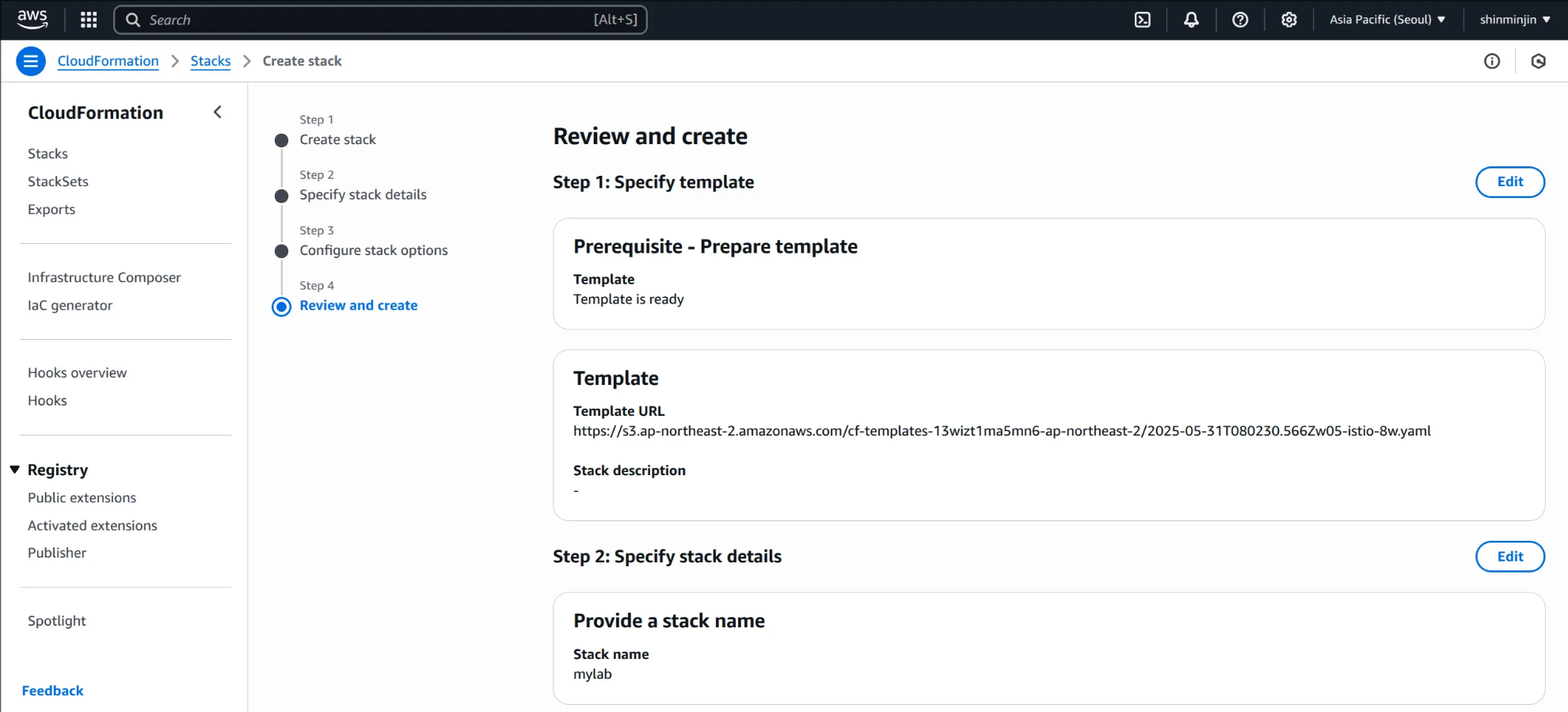Screen dimensions: 1568x712
Task: Go back to Step 1 Create stack
Action: click(x=337, y=139)
